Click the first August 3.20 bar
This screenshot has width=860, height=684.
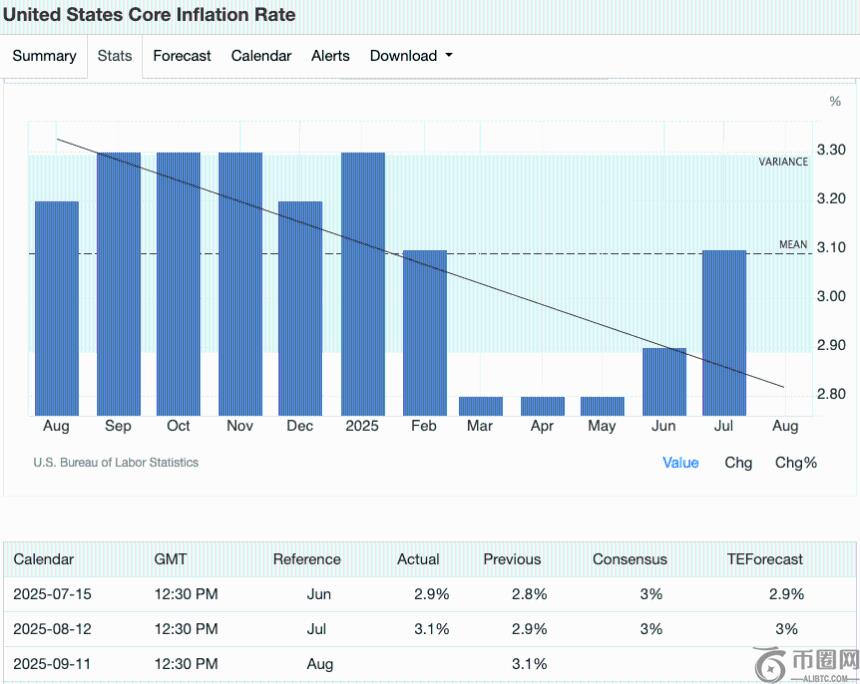click(x=57, y=308)
